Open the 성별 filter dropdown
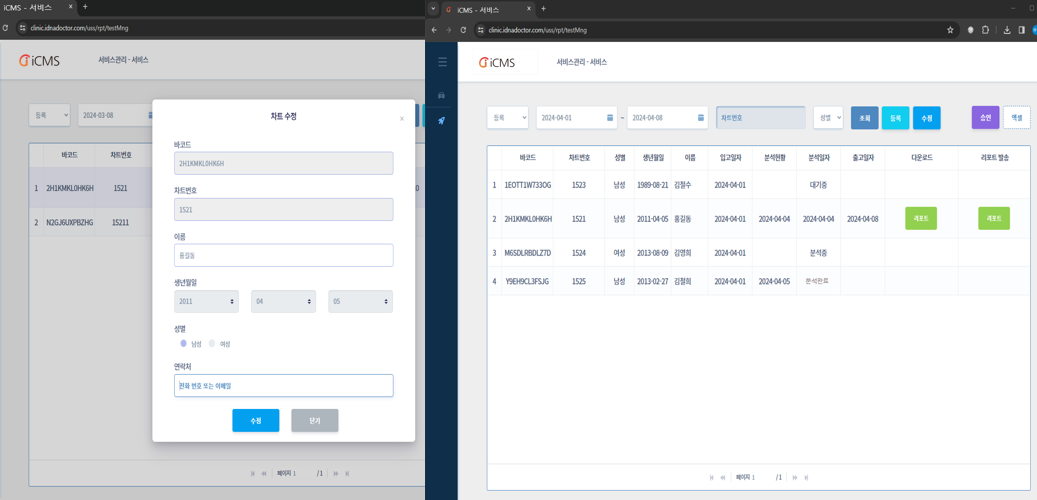 827,118
